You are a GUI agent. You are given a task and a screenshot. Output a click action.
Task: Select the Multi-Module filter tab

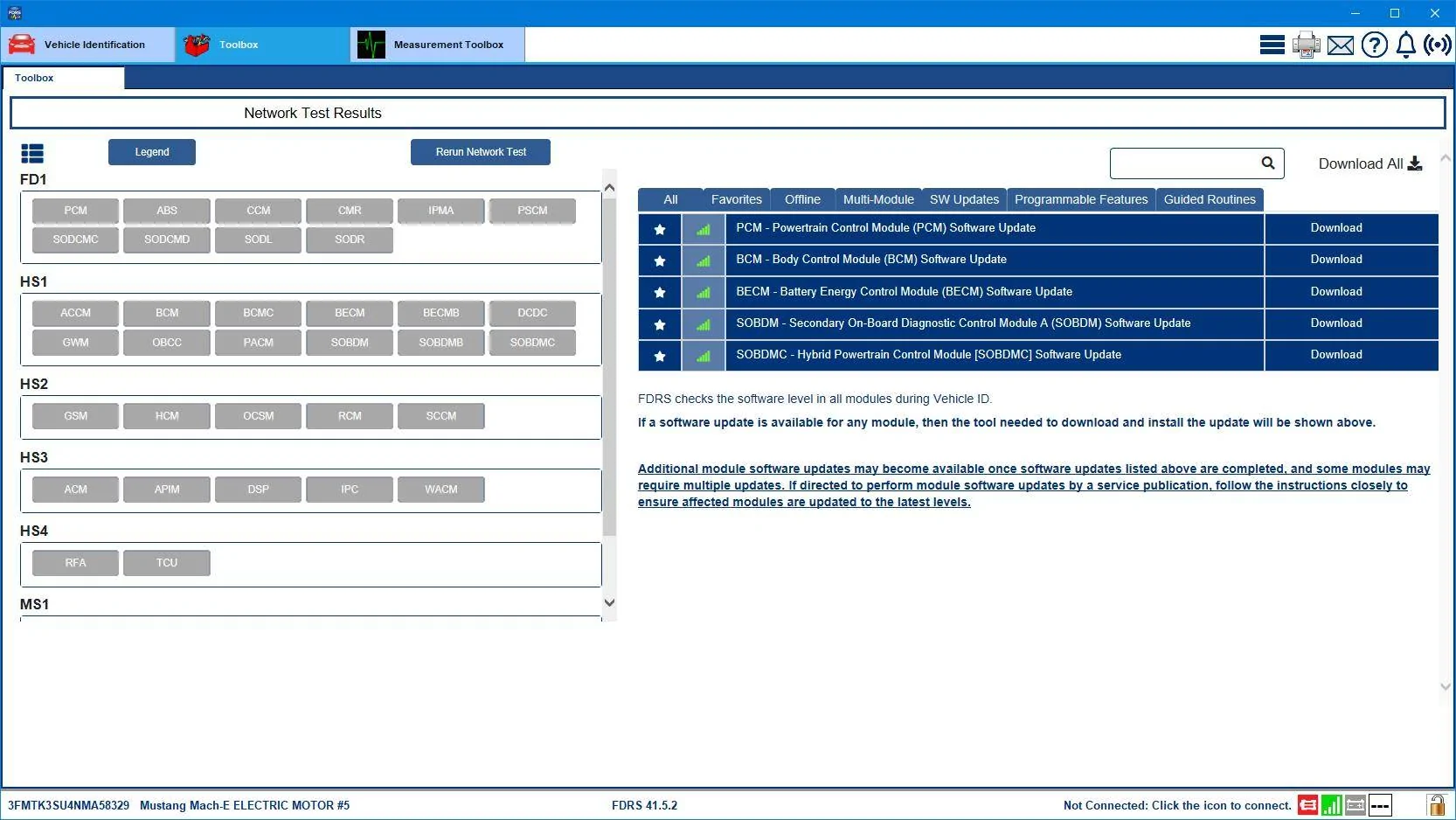[x=878, y=199]
